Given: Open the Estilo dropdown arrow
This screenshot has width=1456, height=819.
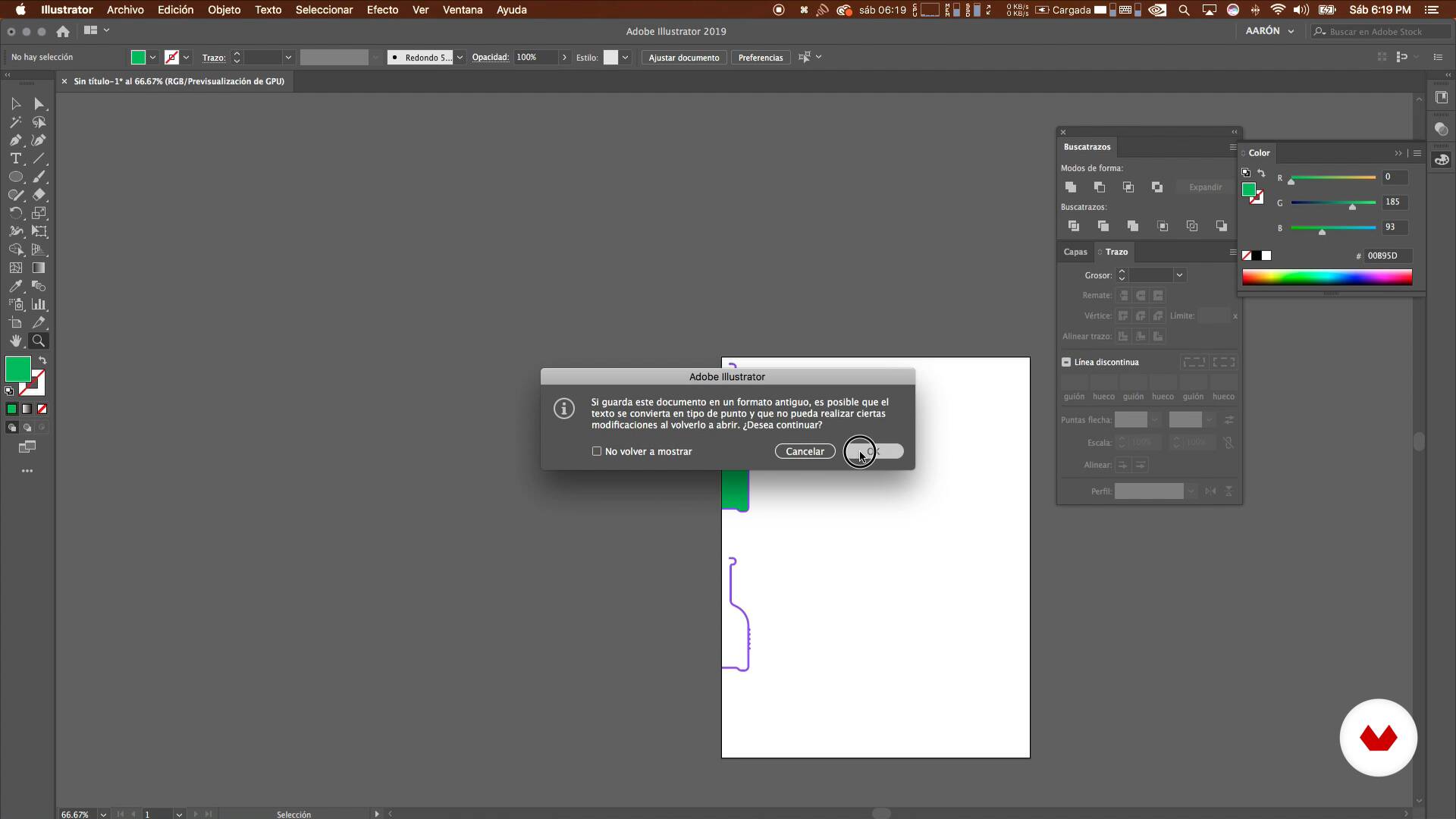Looking at the screenshot, I should tap(625, 58).
